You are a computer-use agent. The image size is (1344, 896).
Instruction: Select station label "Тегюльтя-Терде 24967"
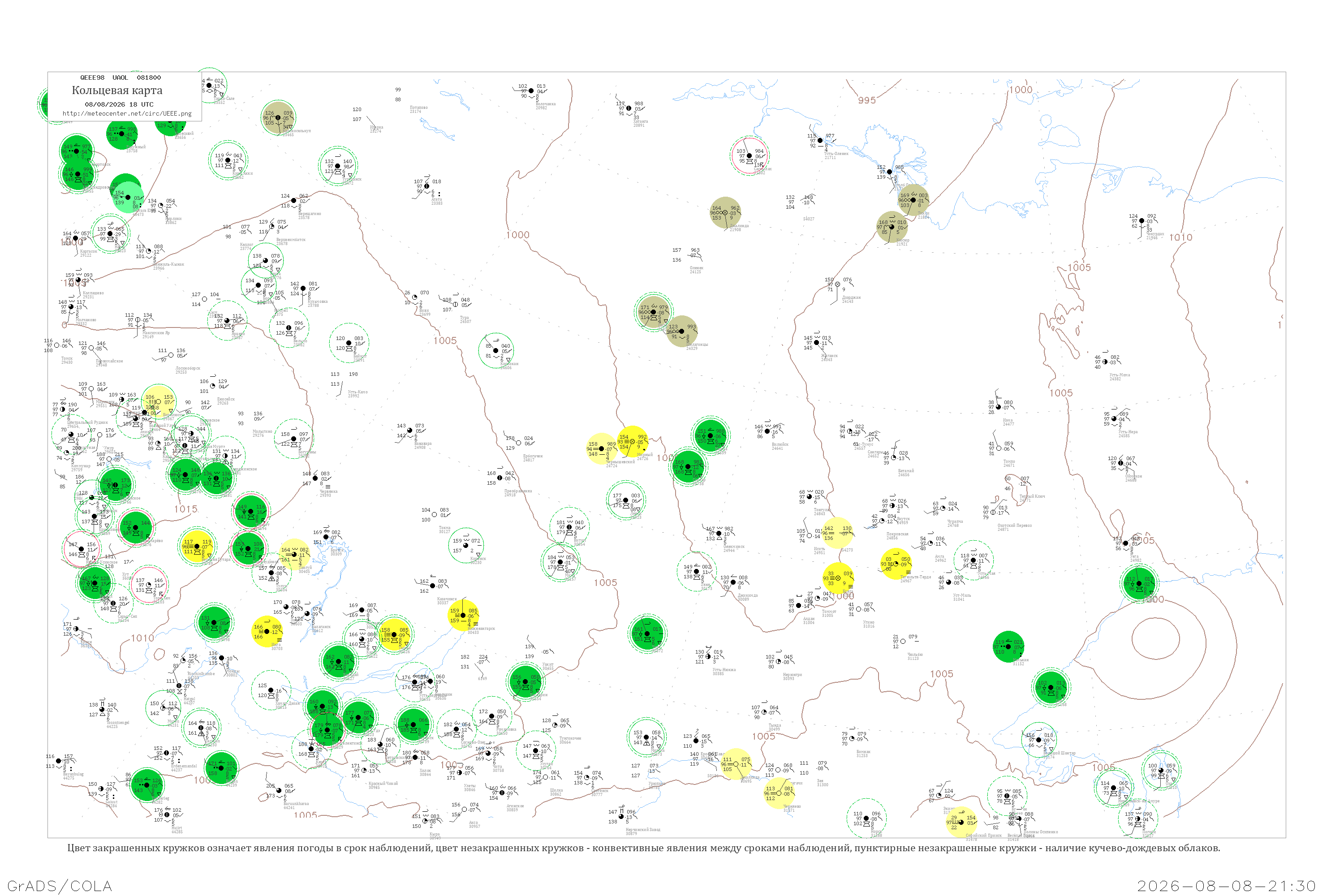tap(915, 579)
